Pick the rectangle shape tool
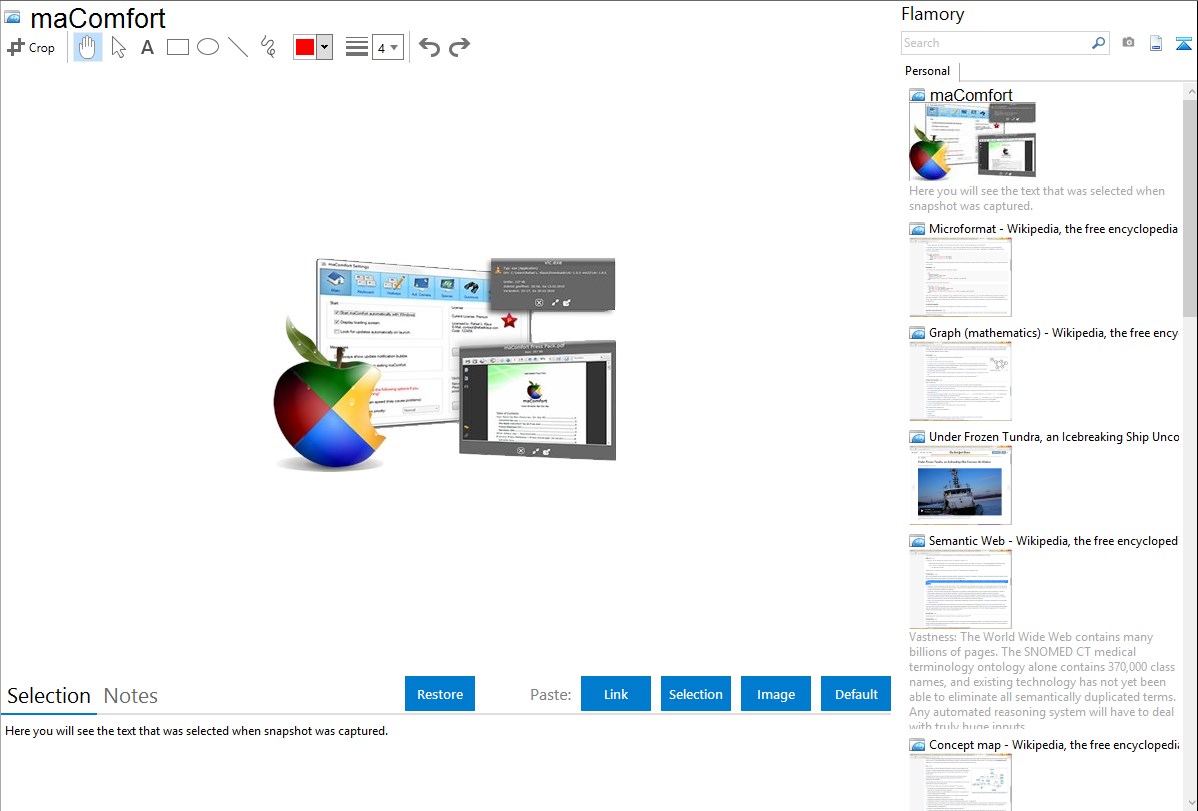The height and width of the screenshot is (811, 1198). (177, 47)
